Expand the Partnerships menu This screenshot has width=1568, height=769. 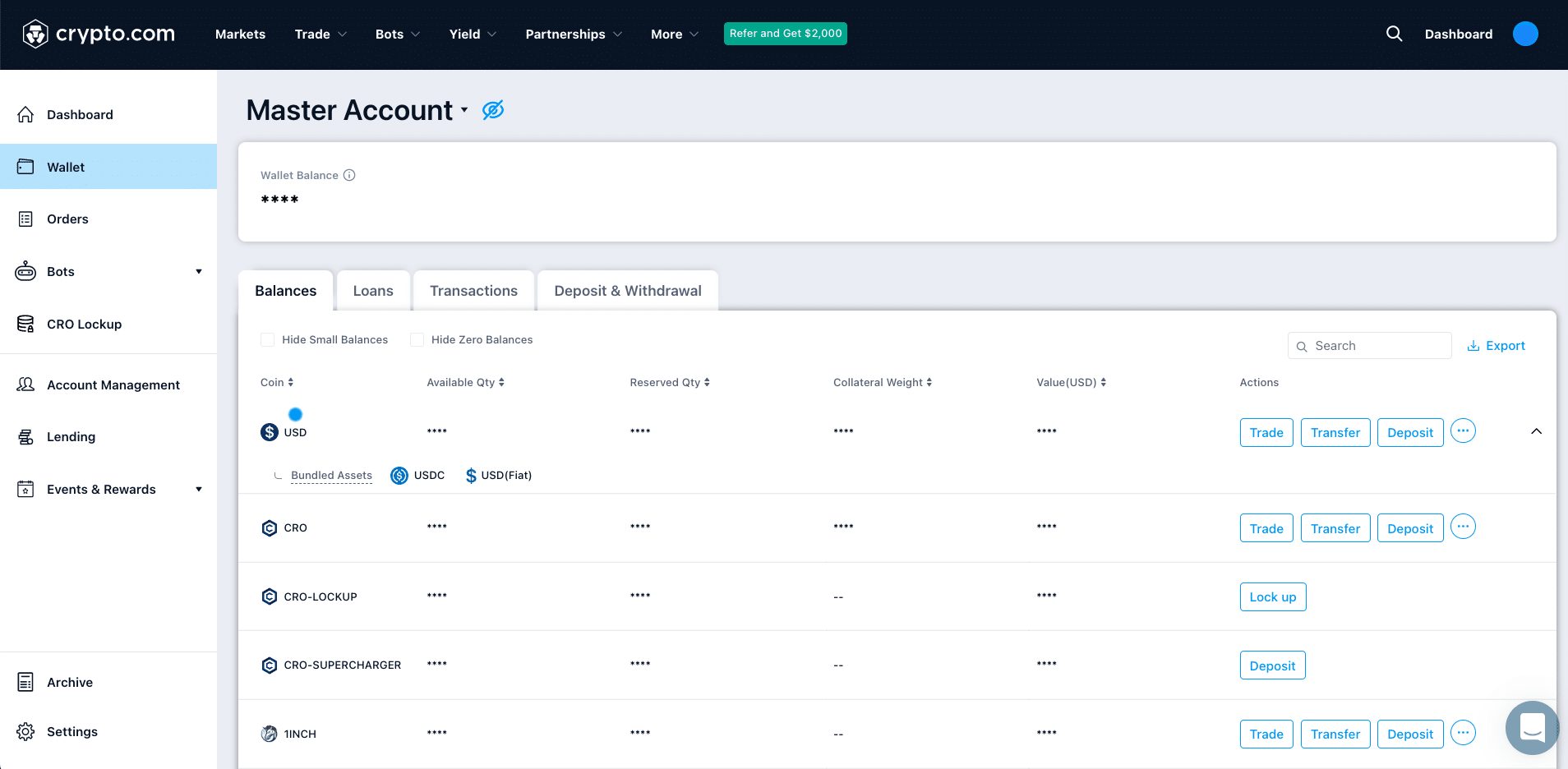(x=574, y=34)
